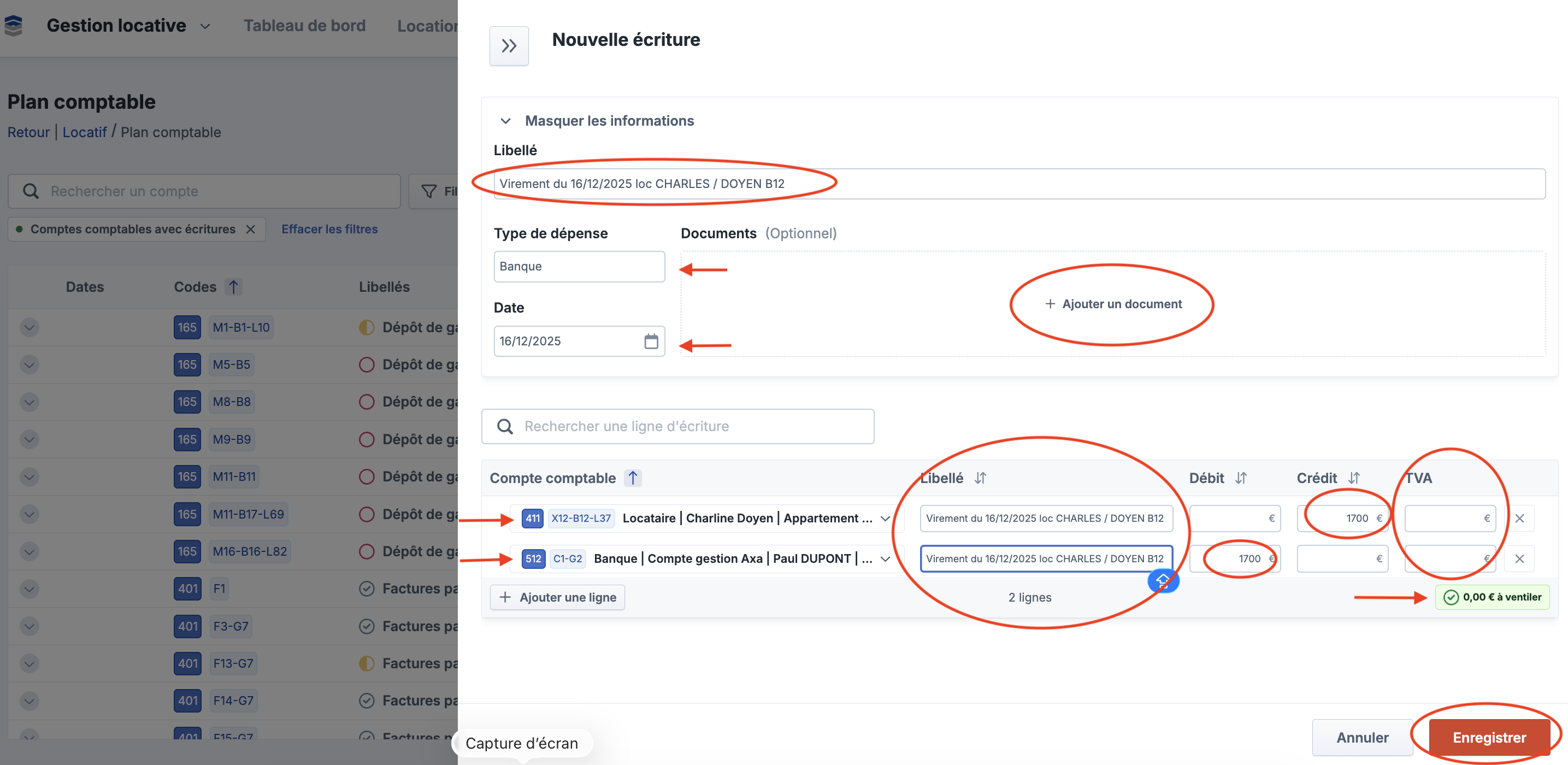
Task: Open the 411 Locataire account dropdown
Action: tap(885, 519)
